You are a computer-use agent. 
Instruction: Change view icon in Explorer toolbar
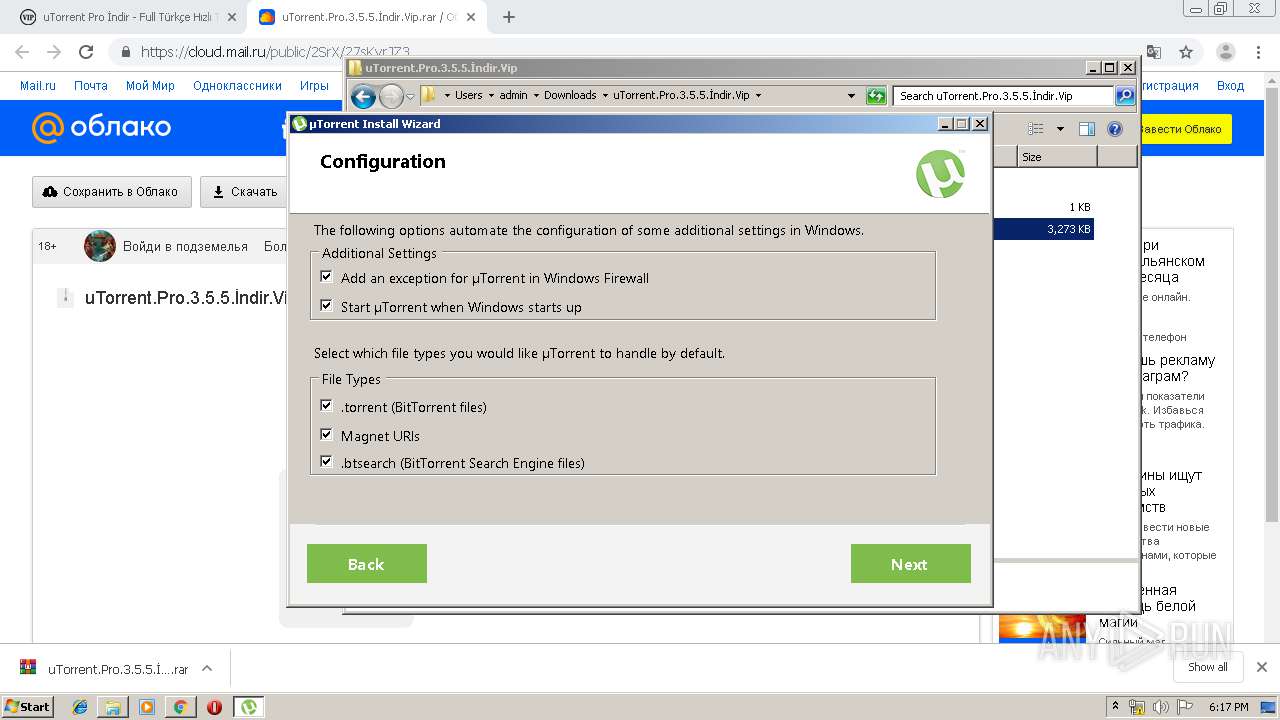pyautogui.click(x=1036, y=129)
